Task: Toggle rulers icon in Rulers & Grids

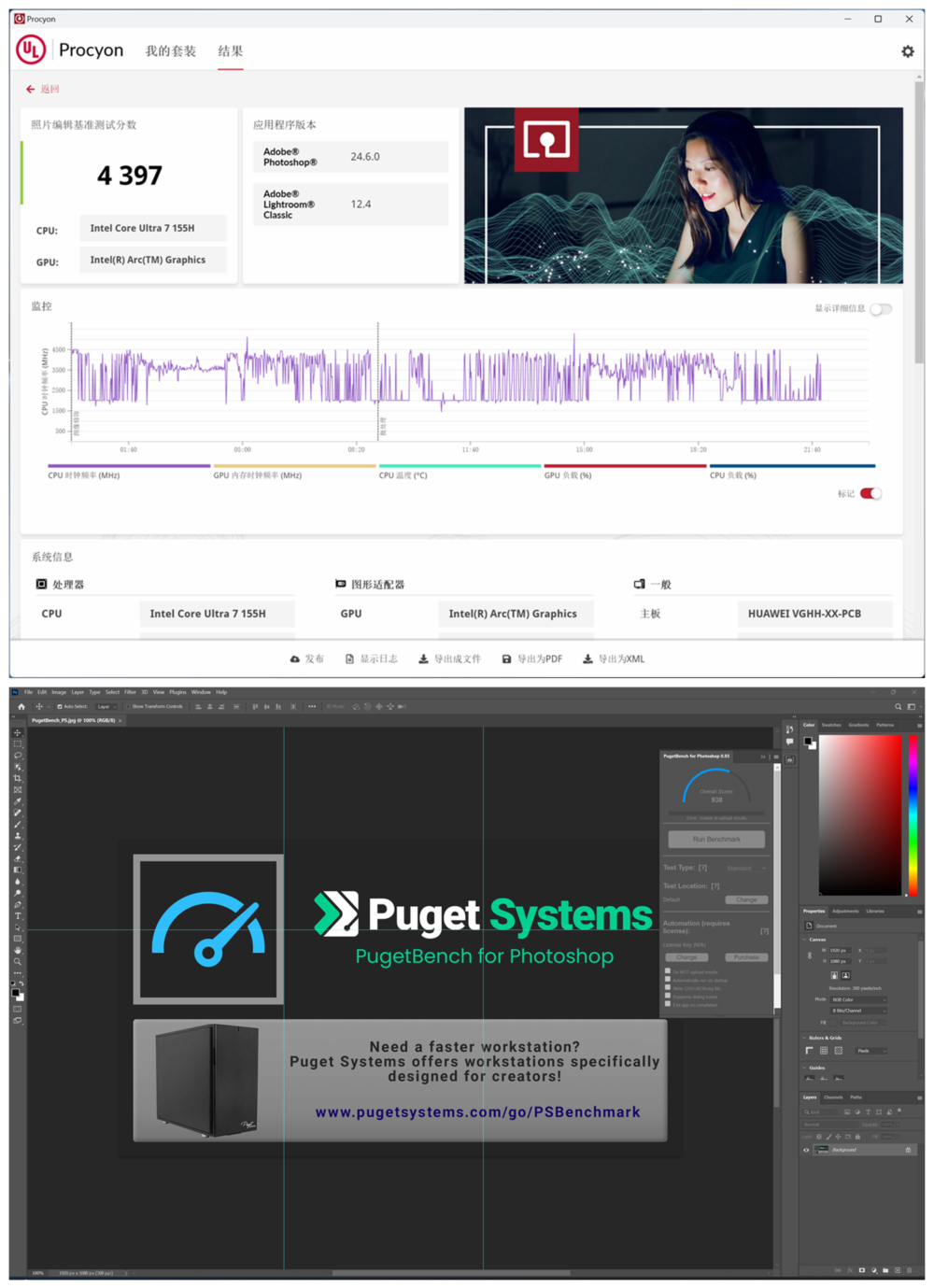Action: [810, 1051]
